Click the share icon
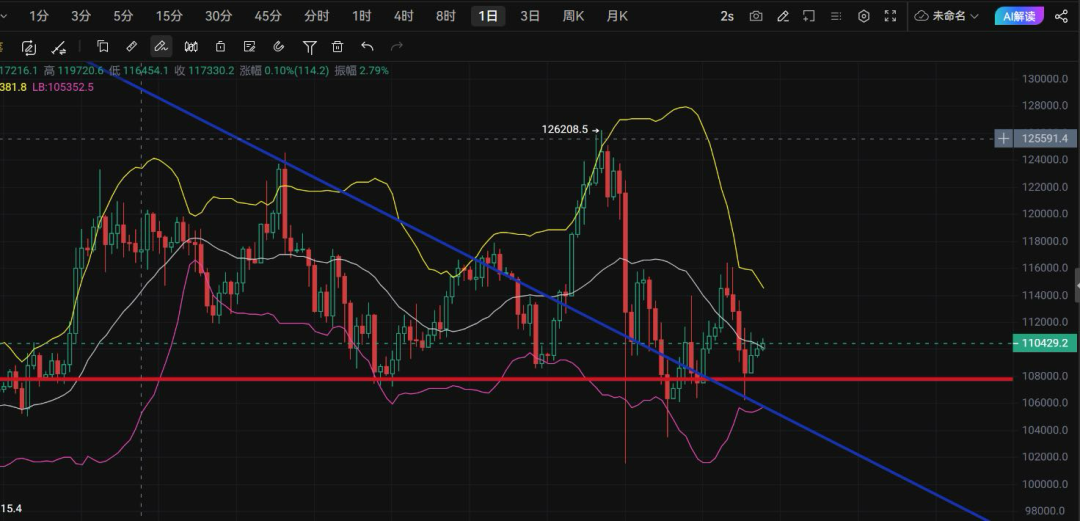The height and width of the screenshot is (521, 1080). (1061, 16)
